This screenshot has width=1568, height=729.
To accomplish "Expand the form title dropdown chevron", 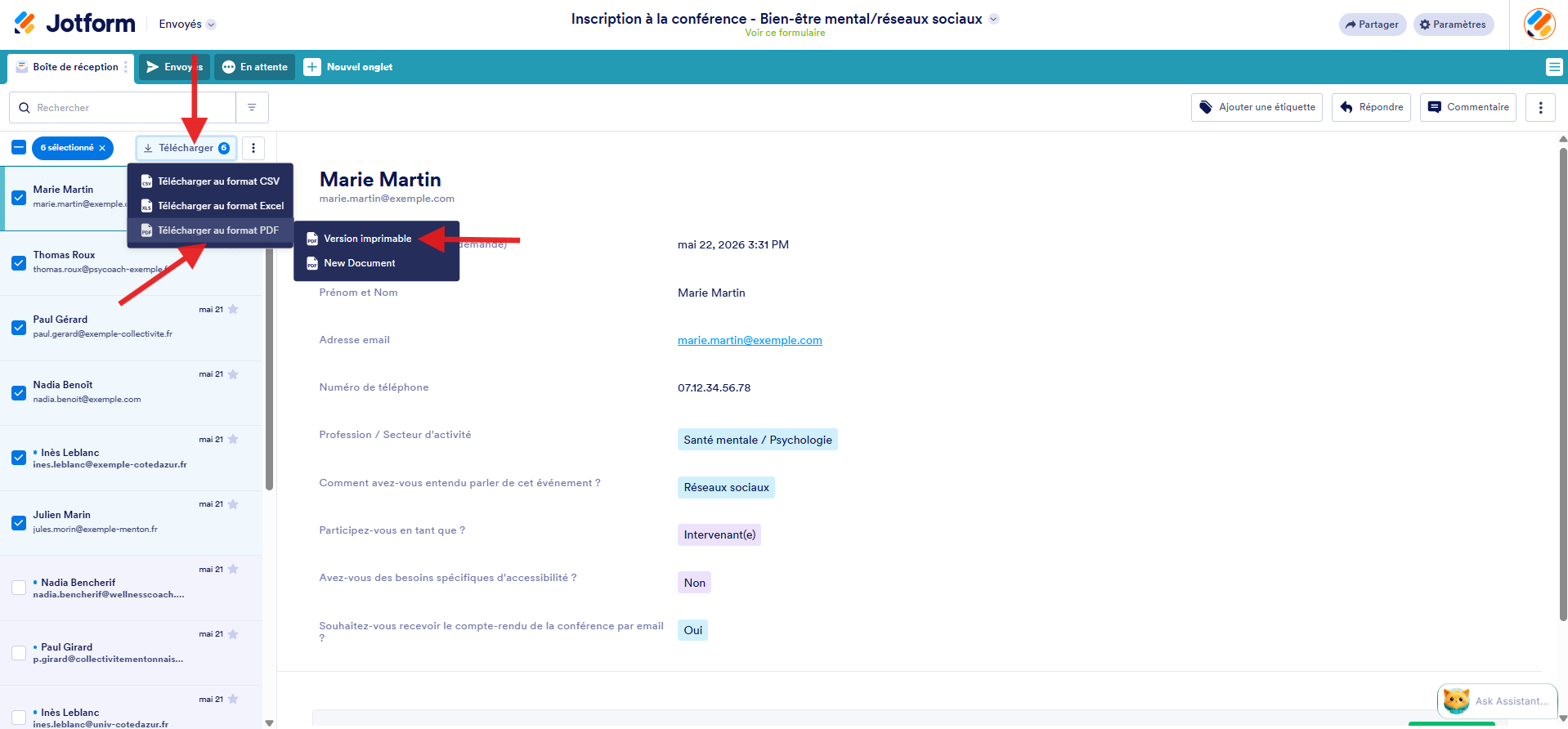I will coord(993,19).
